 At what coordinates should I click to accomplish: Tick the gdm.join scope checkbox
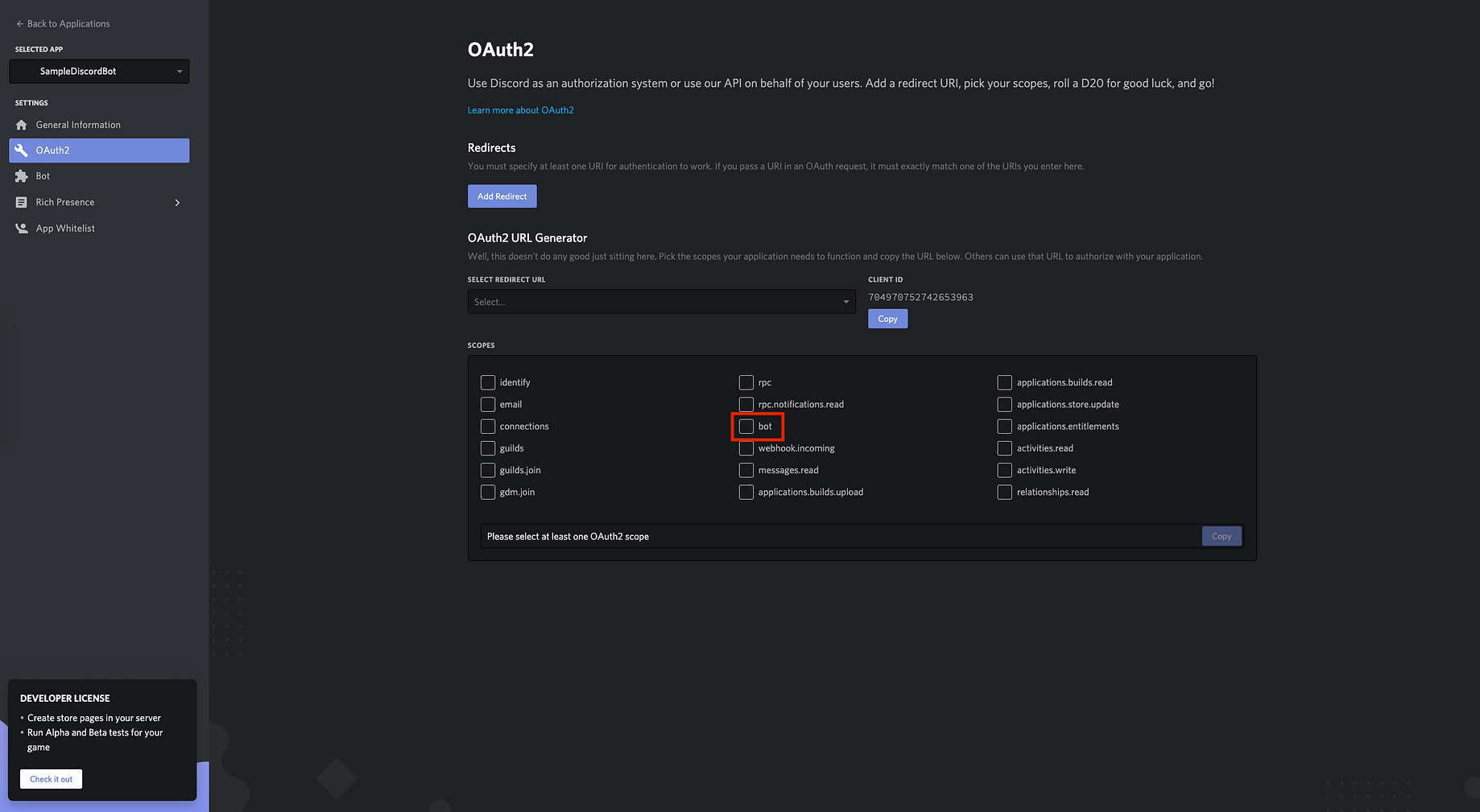[x=488, y=492]
